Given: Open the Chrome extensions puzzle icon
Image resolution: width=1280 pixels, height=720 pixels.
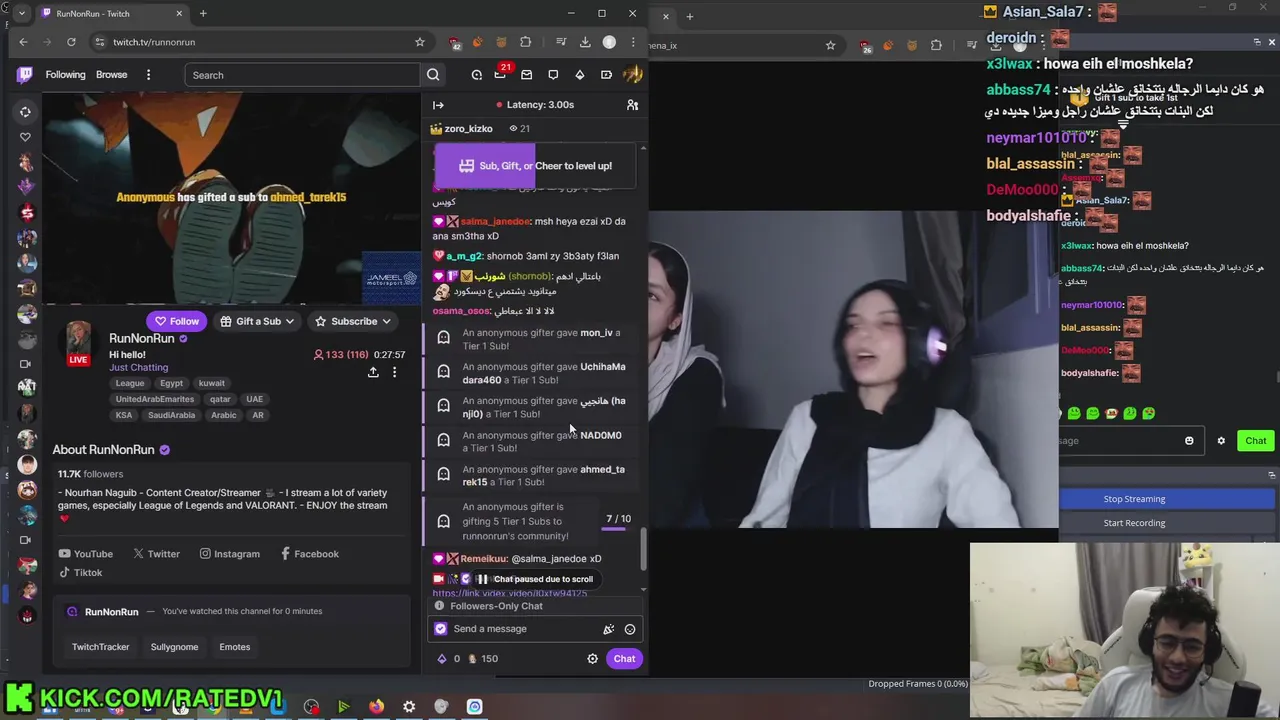Looking at the screenshot, I should click(526, 42).
